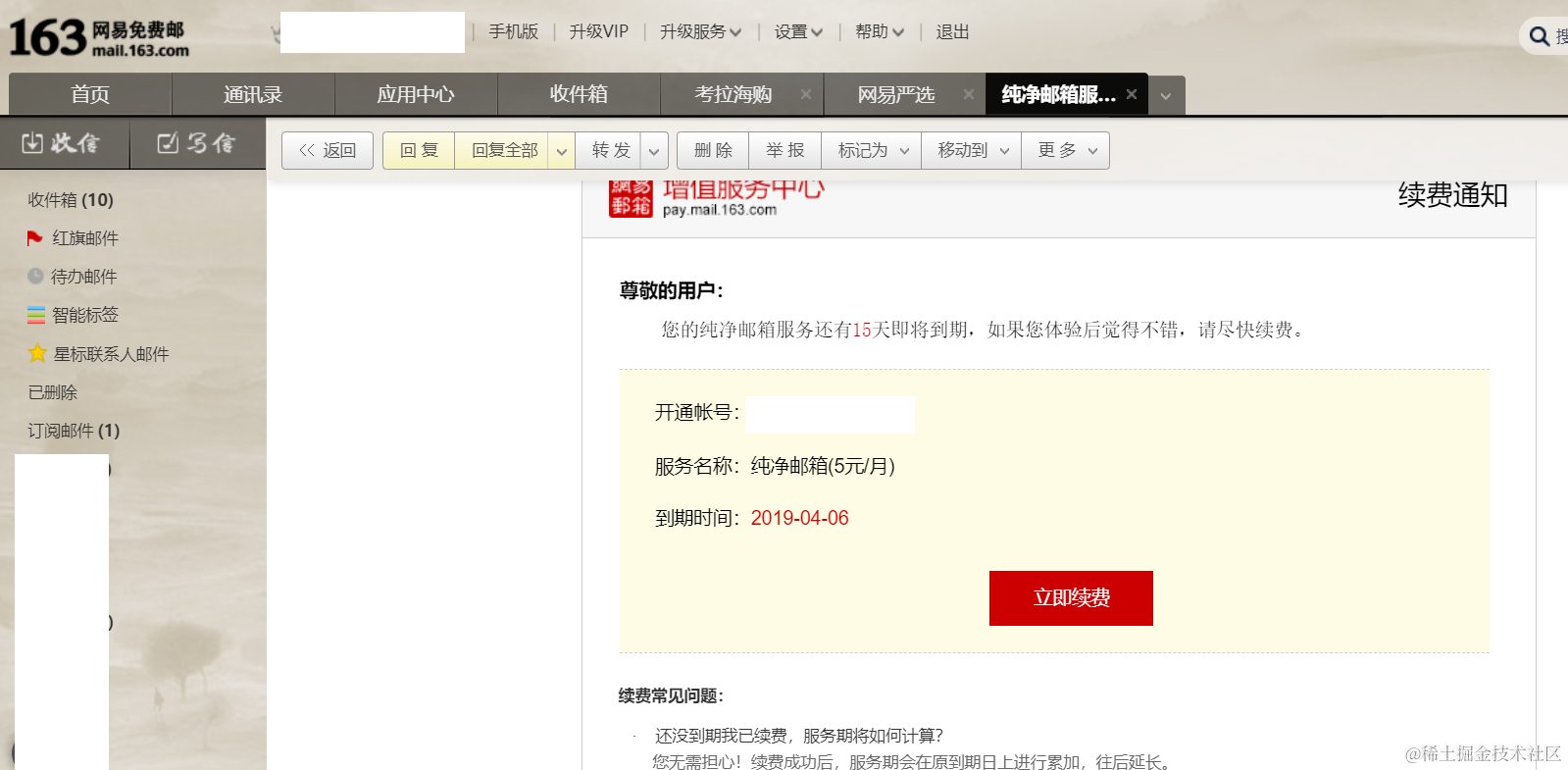Switch to the 通讯录 tab
Viewport: 1568px width, 770px height.
253,94
